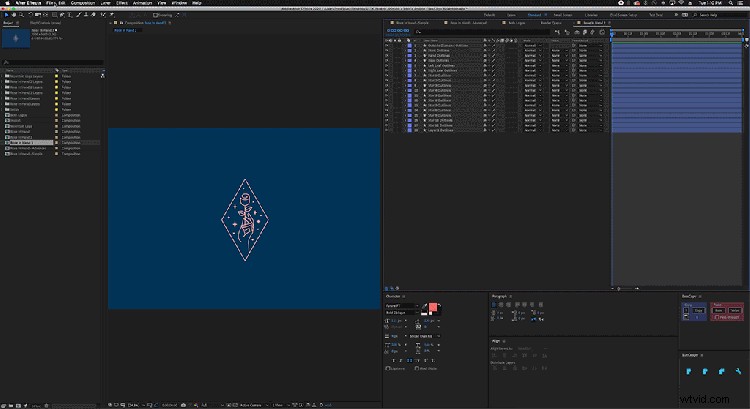Viewport: 750px width, 409px height.
Task: Open the track matte dropdown for layer 2
Action: click(558, 50)
